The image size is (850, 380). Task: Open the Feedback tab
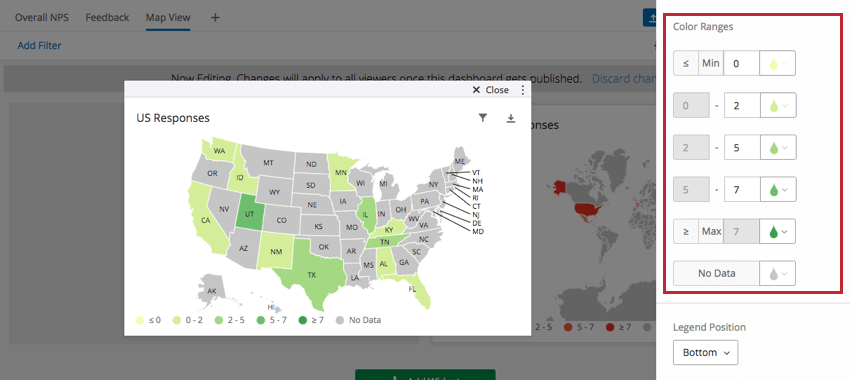(107, 17)
